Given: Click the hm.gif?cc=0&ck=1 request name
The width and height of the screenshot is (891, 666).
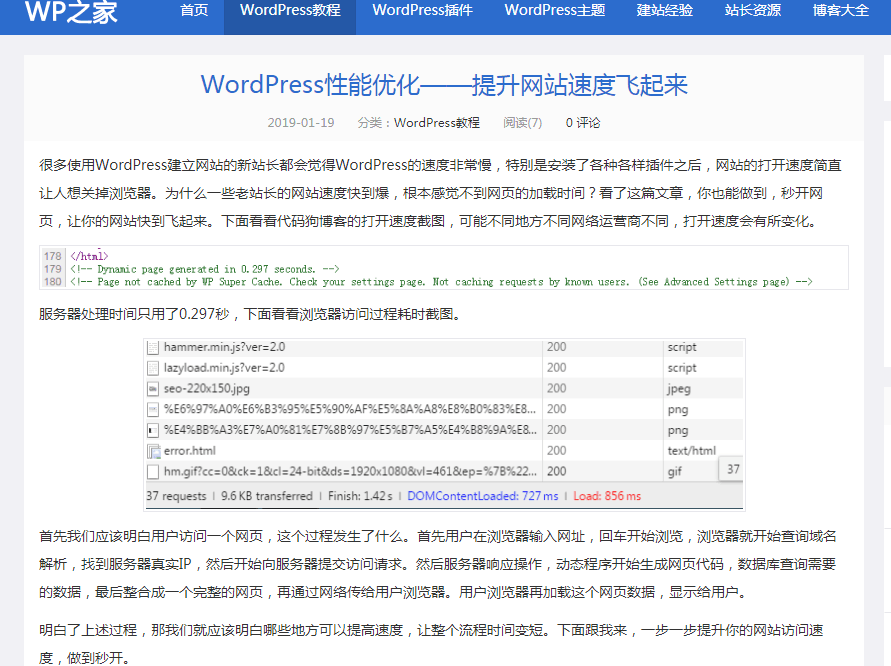Looking at the screenshot, I should (x=350, y=472).
